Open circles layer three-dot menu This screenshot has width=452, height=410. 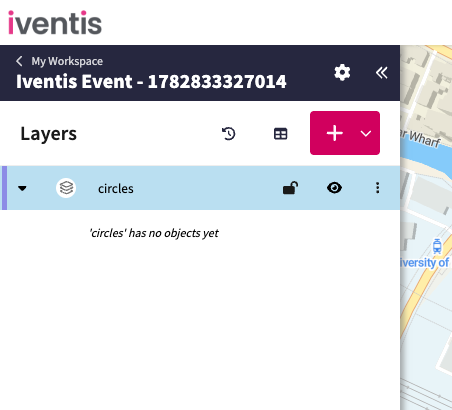coord(377,188)
